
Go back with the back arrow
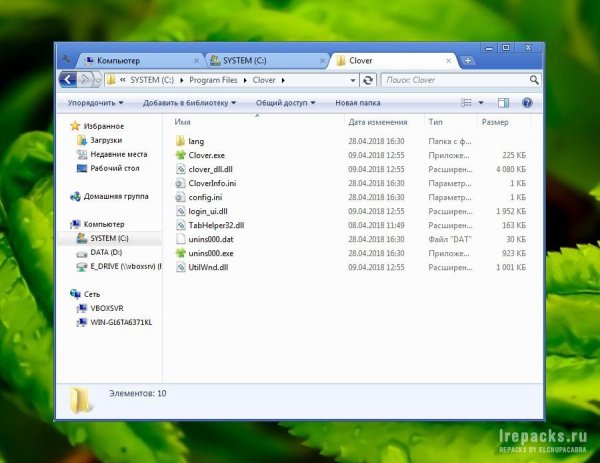click(68, 80)
